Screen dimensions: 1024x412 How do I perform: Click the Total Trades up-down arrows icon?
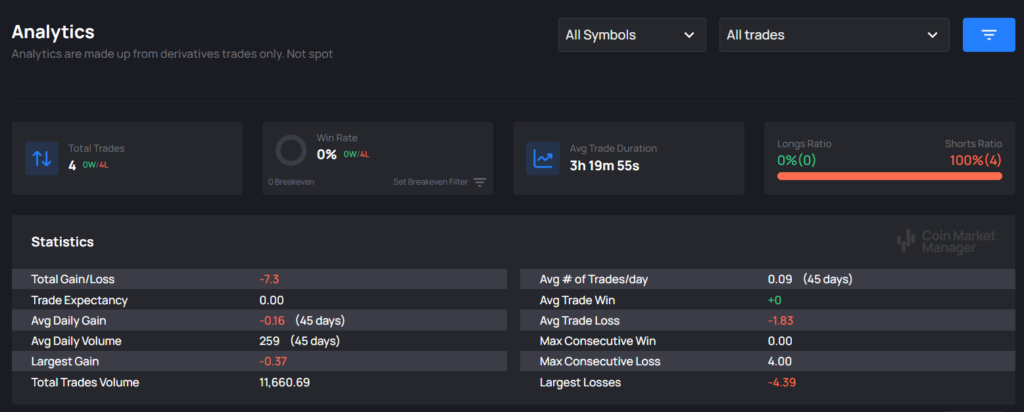coord(41,158)
